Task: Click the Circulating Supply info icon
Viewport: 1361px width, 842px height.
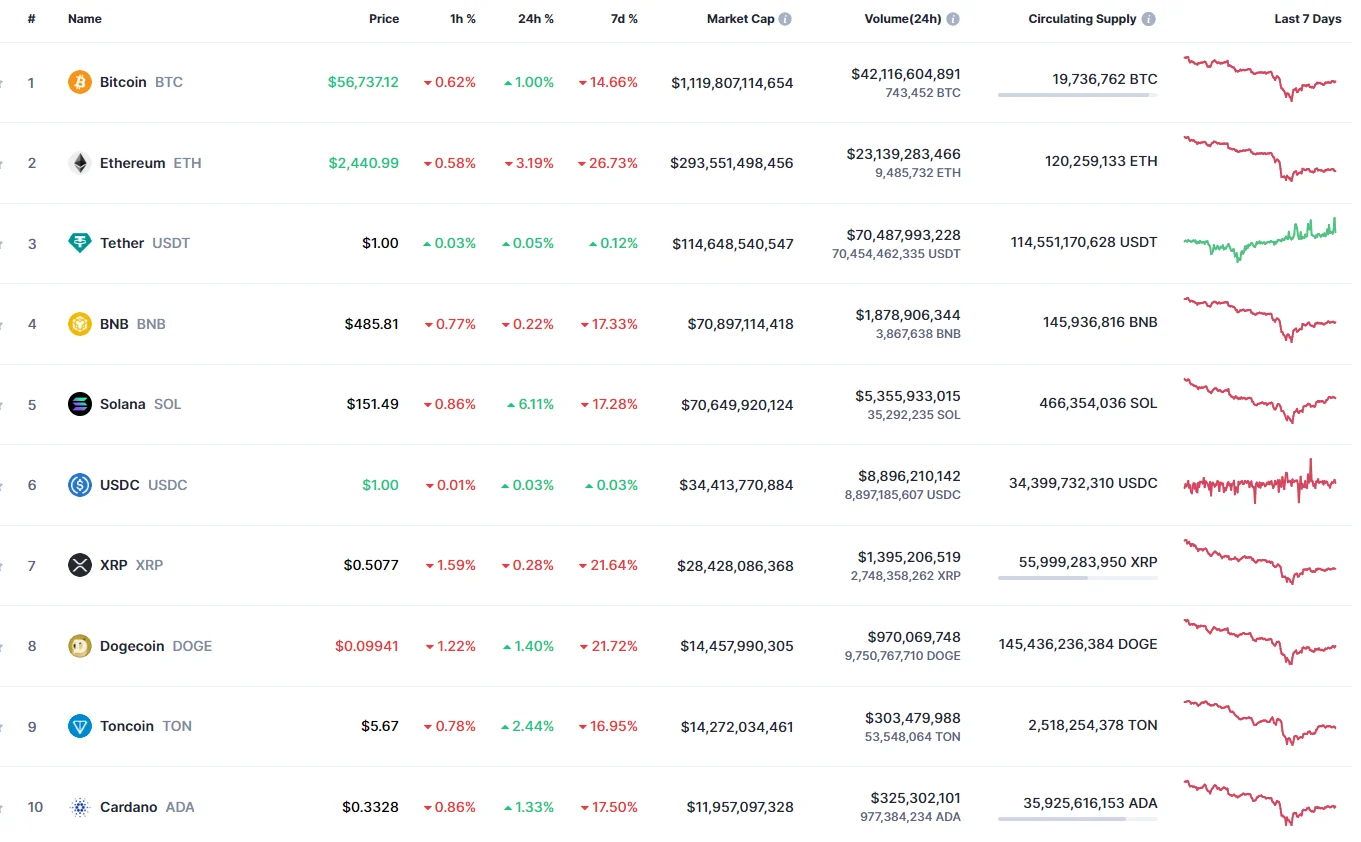Action: (x=1149, y=19)
